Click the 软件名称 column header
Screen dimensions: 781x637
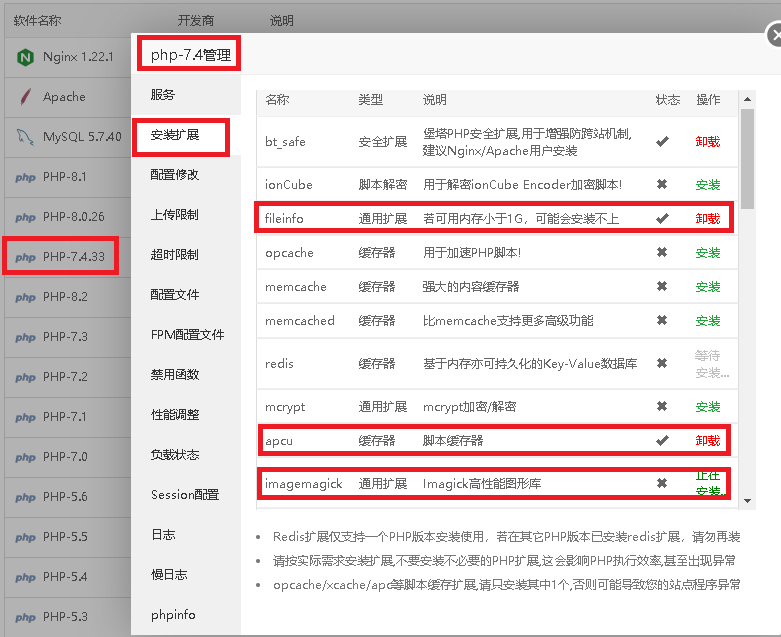pos(37,21)
